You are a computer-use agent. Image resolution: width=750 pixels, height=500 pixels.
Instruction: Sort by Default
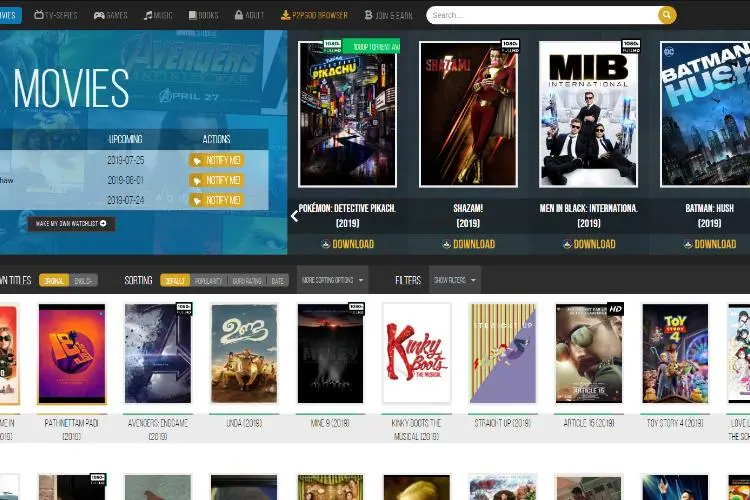pyautogui.click(x=175, y=280)
